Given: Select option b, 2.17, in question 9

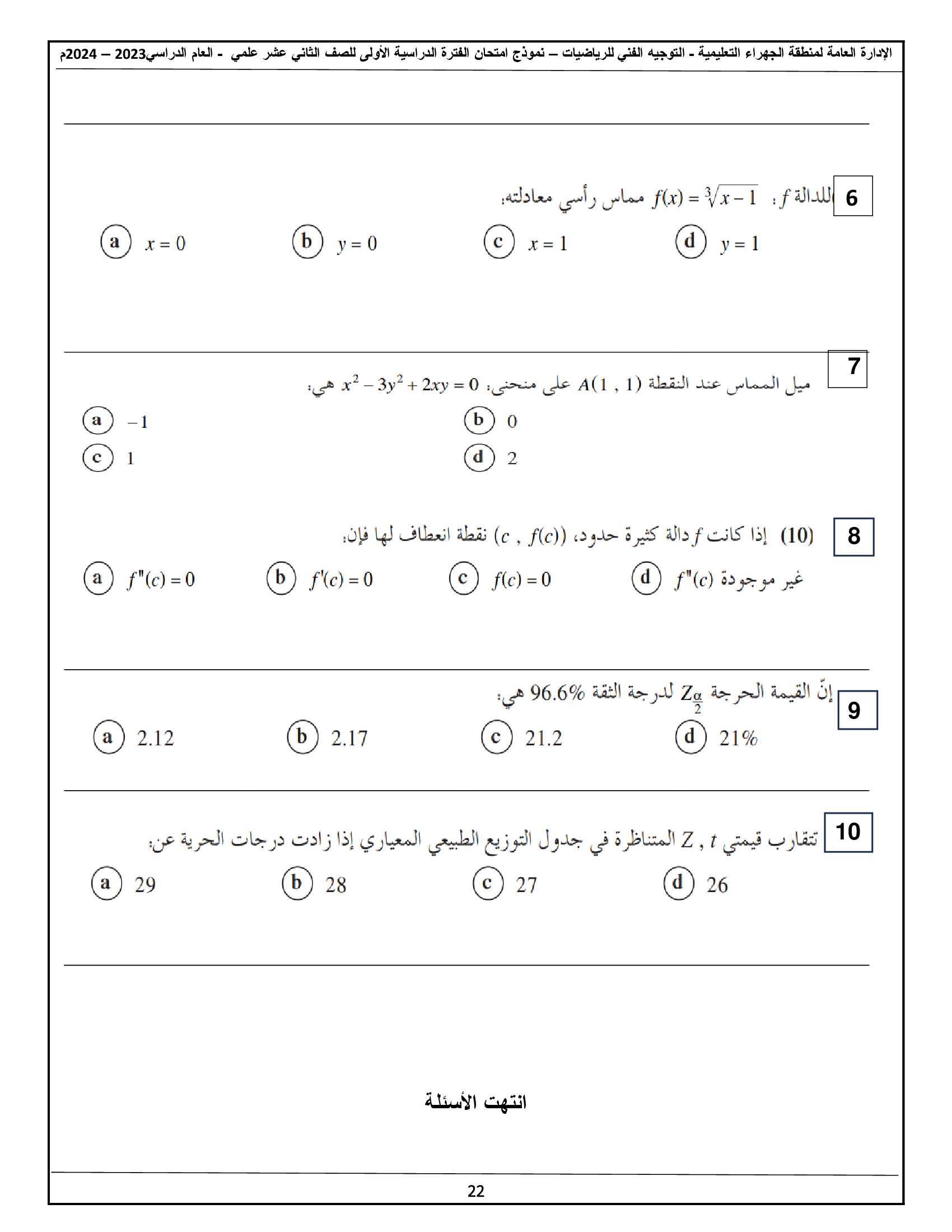Looking at the screenshot, I should click(x=302, y=737).
